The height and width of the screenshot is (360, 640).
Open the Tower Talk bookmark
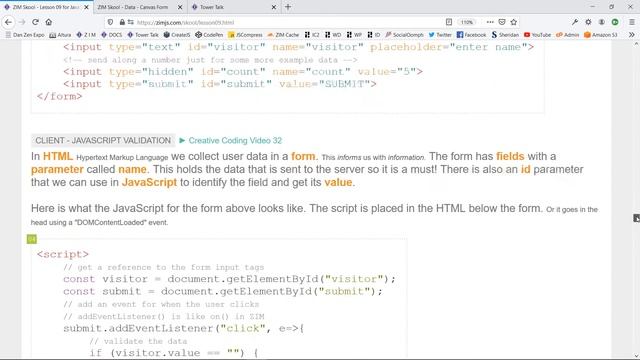point(143,35)
